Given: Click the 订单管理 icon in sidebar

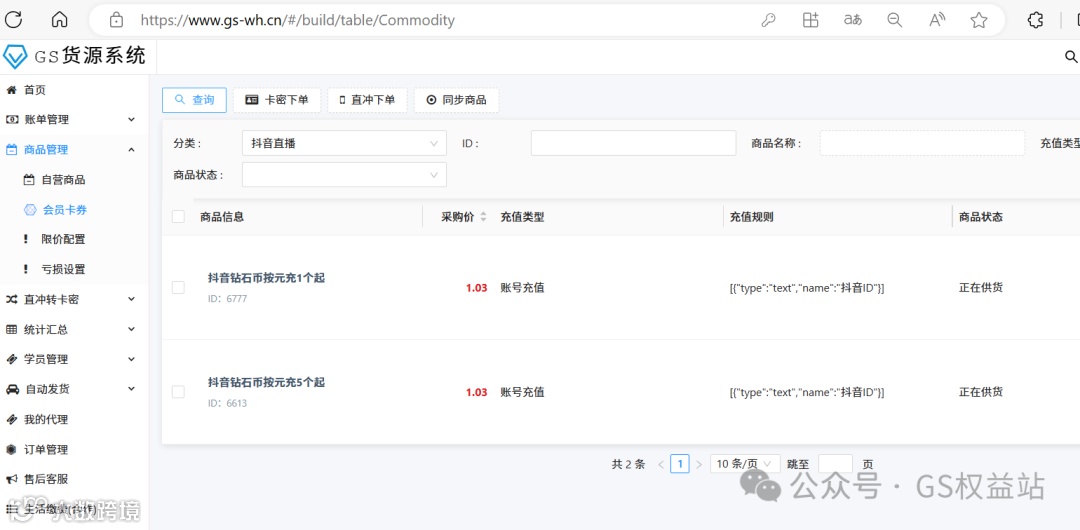Looking at the screenshot, I should (x=11, y=449).
